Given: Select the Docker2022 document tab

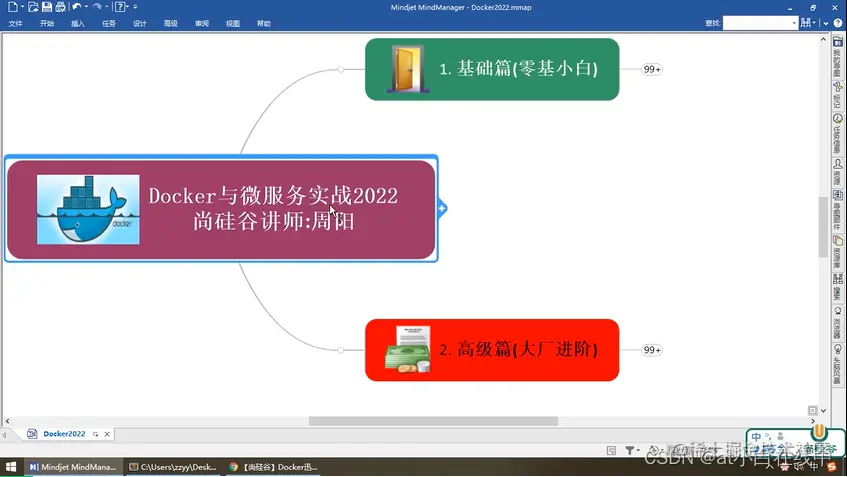Looking at the screenshot, I should [64, 434].
